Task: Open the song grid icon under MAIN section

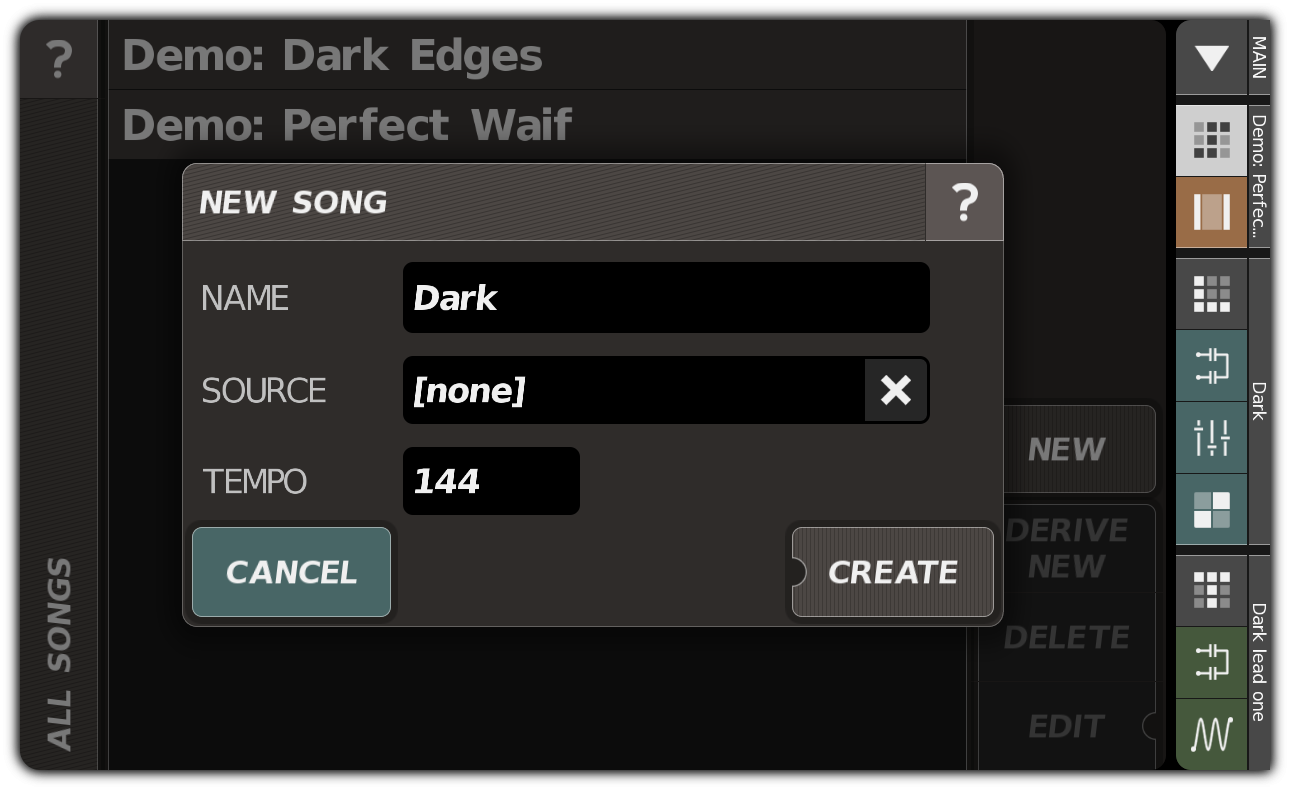Action: pos(1211,140)
